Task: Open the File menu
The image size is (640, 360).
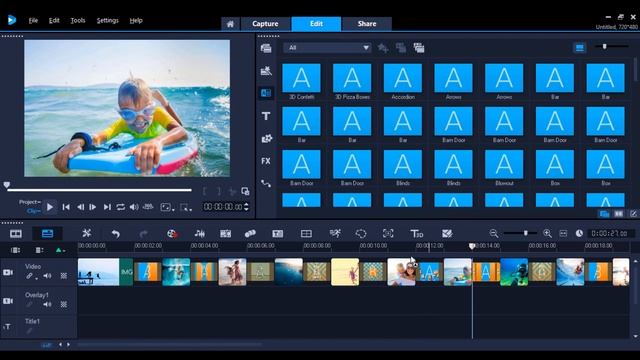Action: [33, 20]
